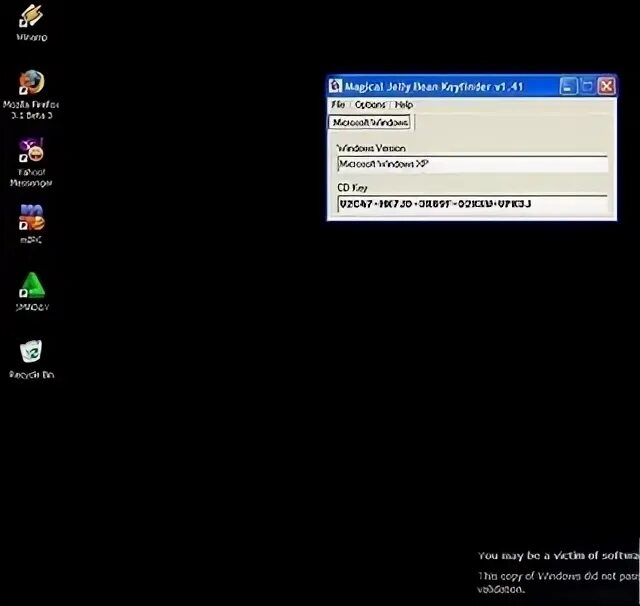Select the green triangle desktop icon
Screen dimensions: 640x606
32,291
